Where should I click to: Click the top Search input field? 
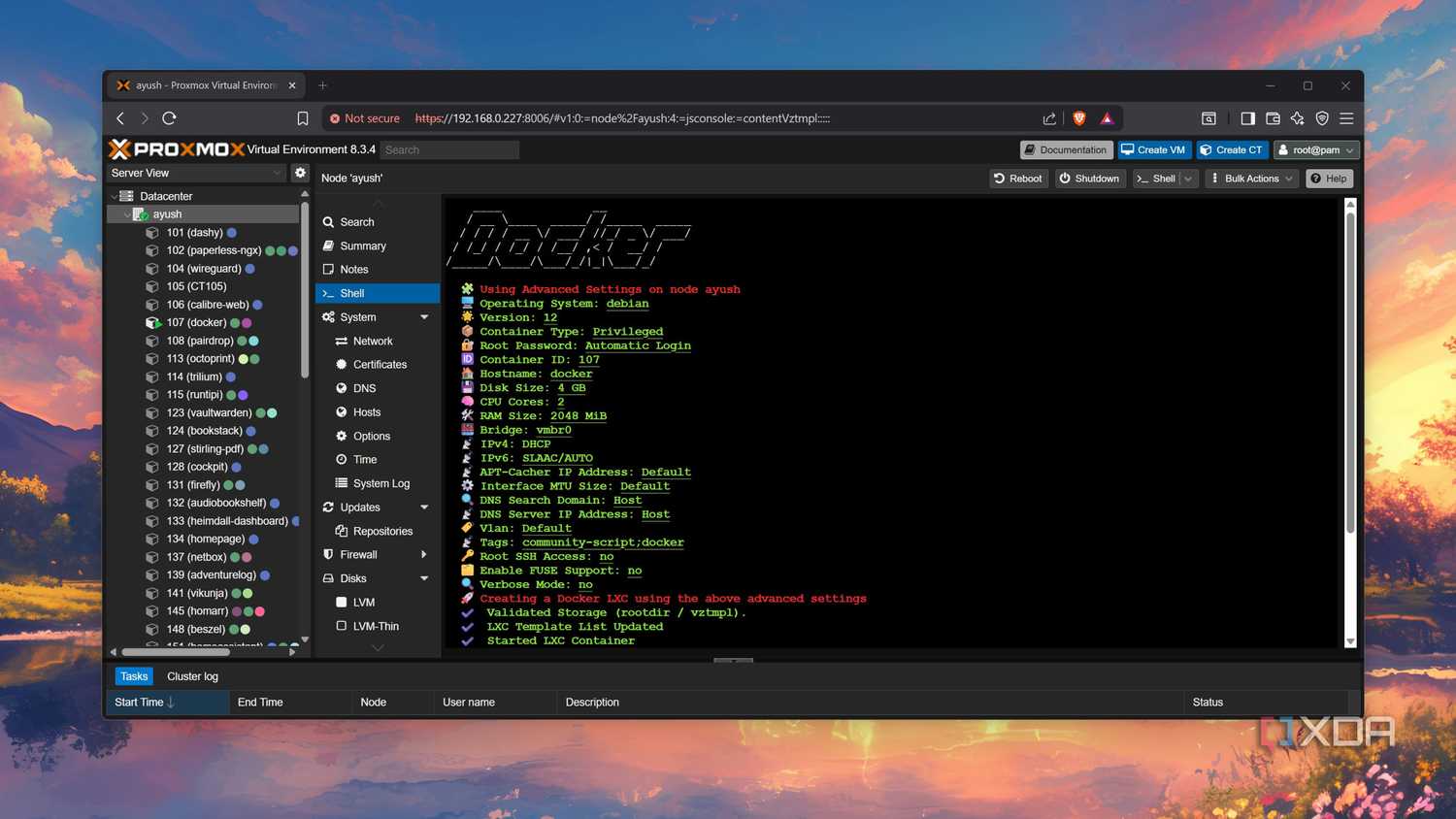point(449,149)
